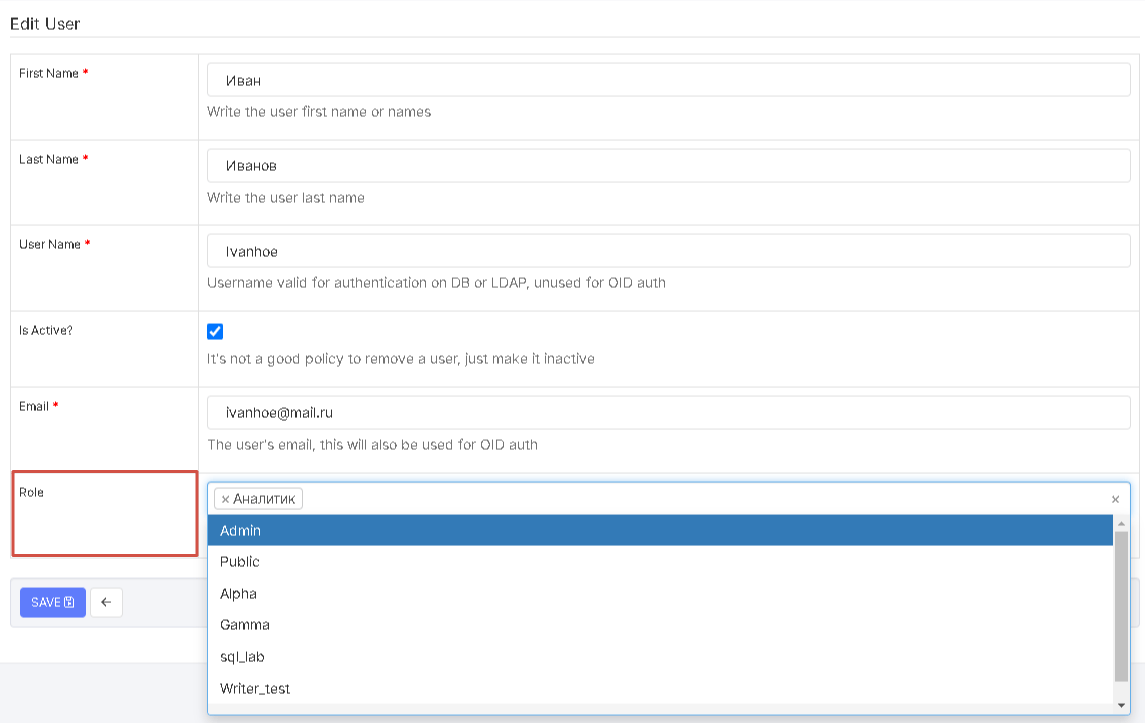Image resolution: width=1145 pixels, height=723 pixels.
Task: Click into the Email input
Action: [668, 413]
